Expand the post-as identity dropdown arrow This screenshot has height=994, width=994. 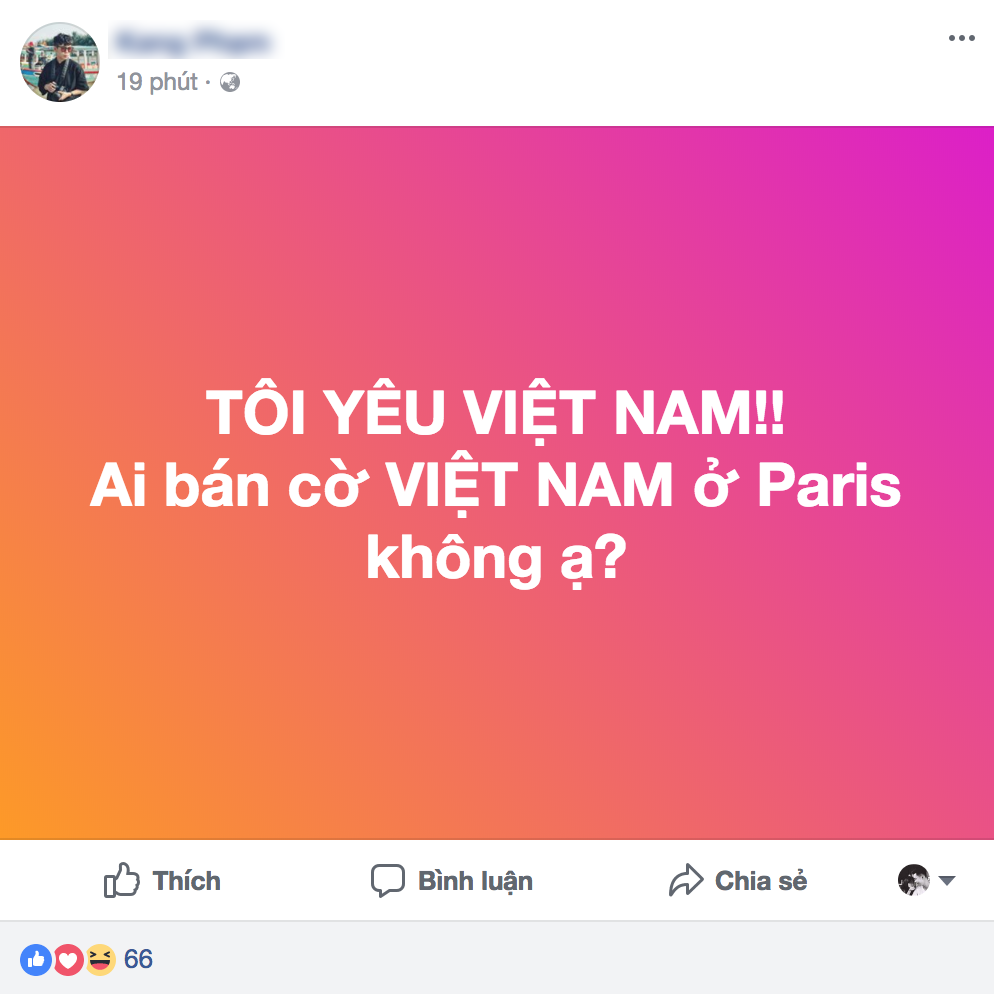[946, 880]
